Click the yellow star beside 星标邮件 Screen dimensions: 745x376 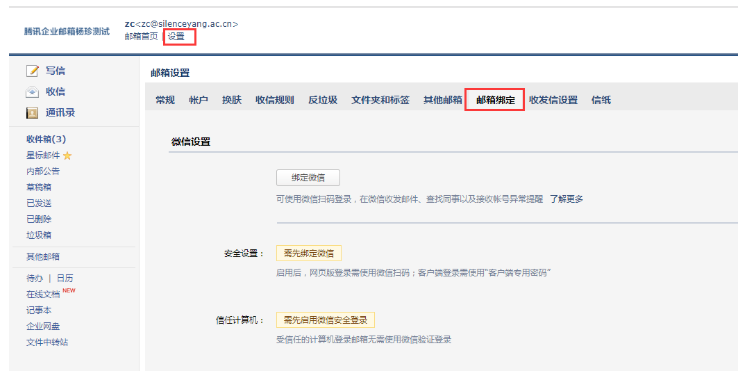67,155
